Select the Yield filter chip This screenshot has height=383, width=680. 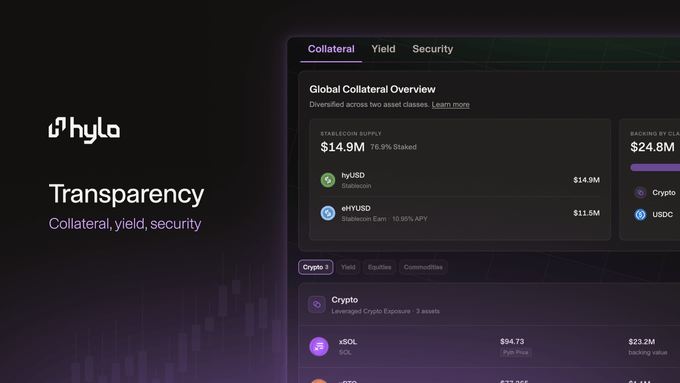point(348,267)
